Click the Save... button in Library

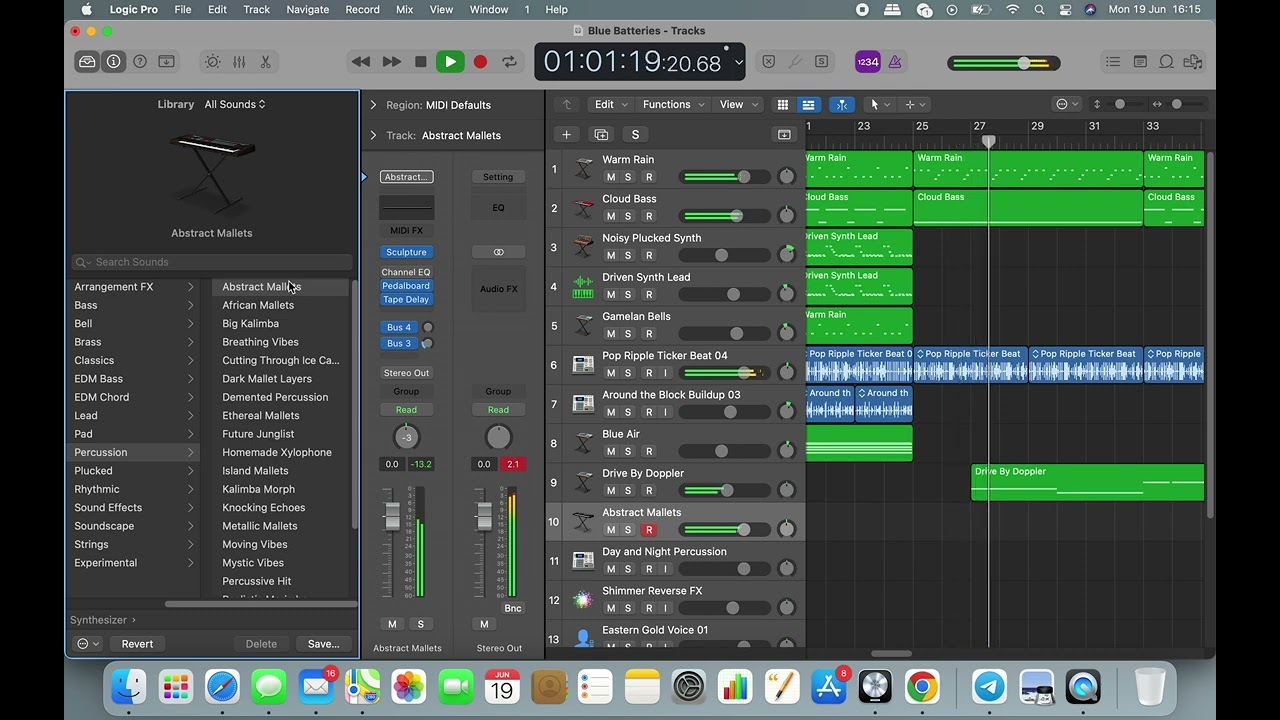323,644
